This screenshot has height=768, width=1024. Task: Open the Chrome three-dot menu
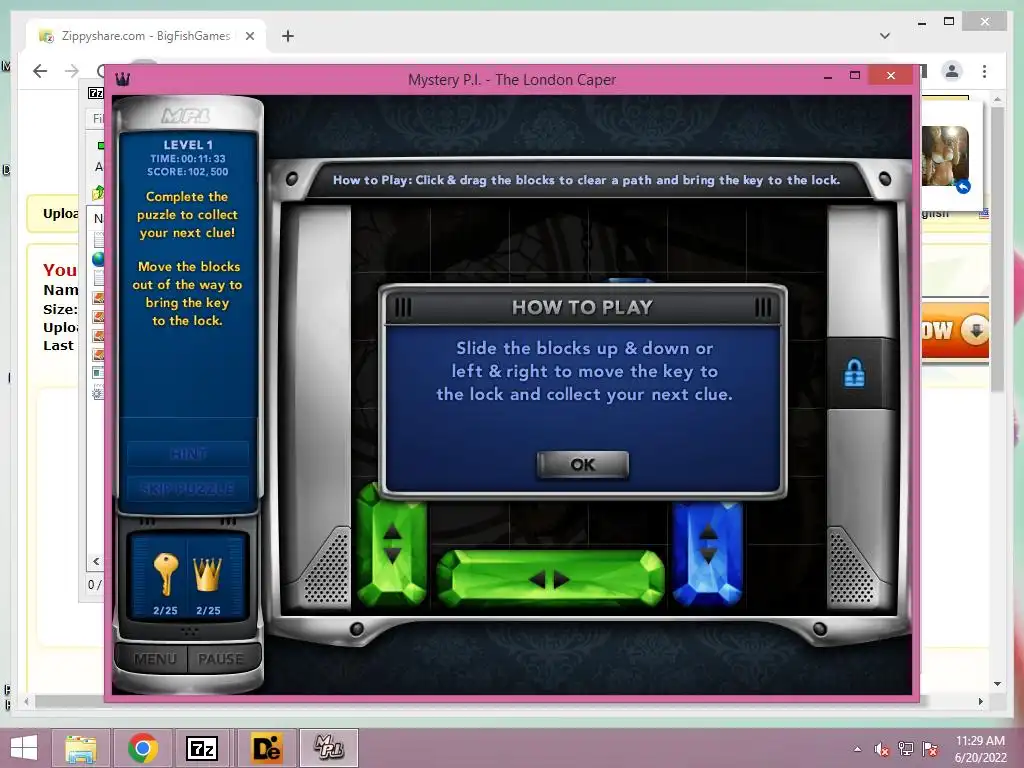(x=984, y=71)
